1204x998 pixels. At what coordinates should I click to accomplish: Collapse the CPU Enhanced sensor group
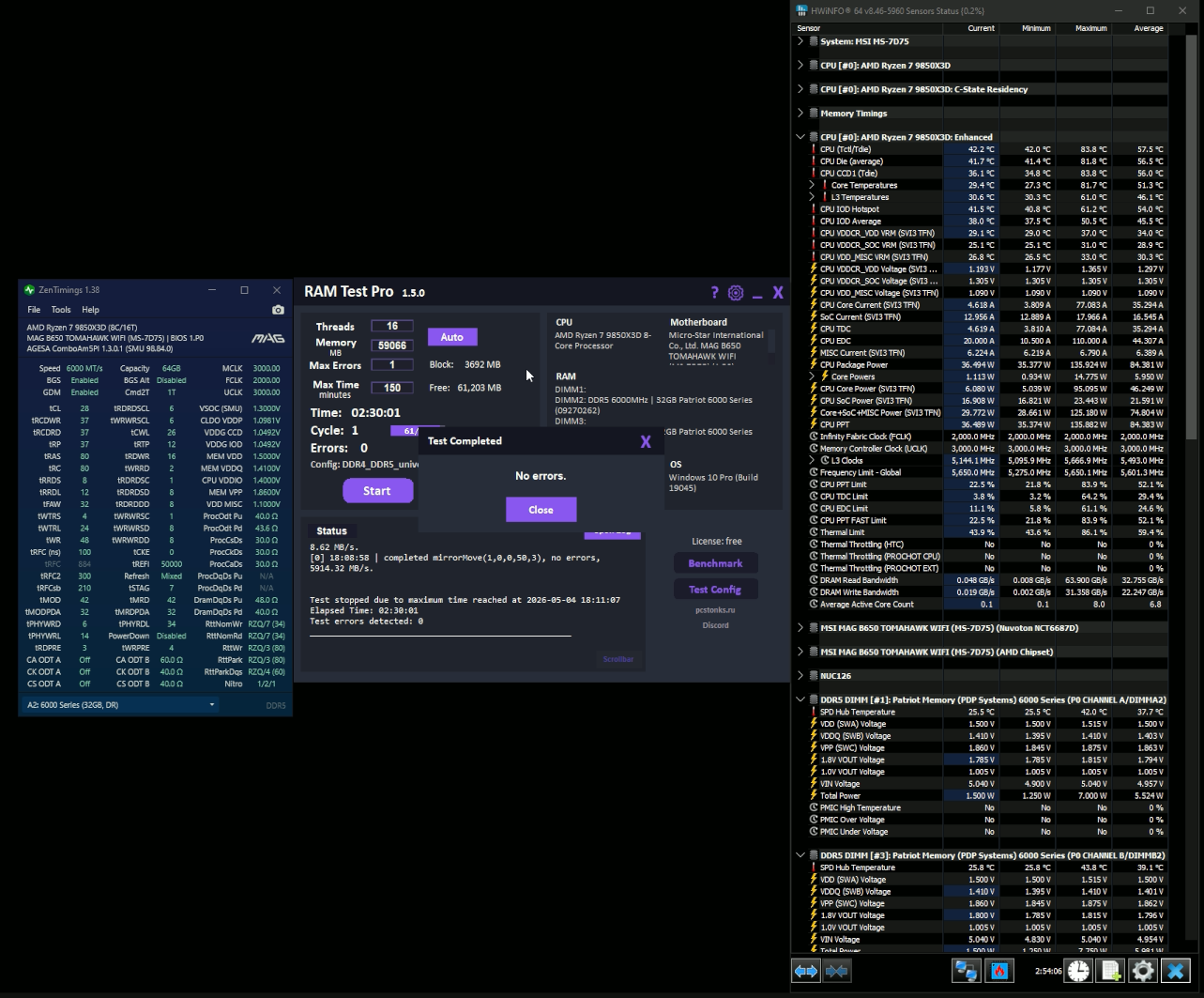pos(800,137)
